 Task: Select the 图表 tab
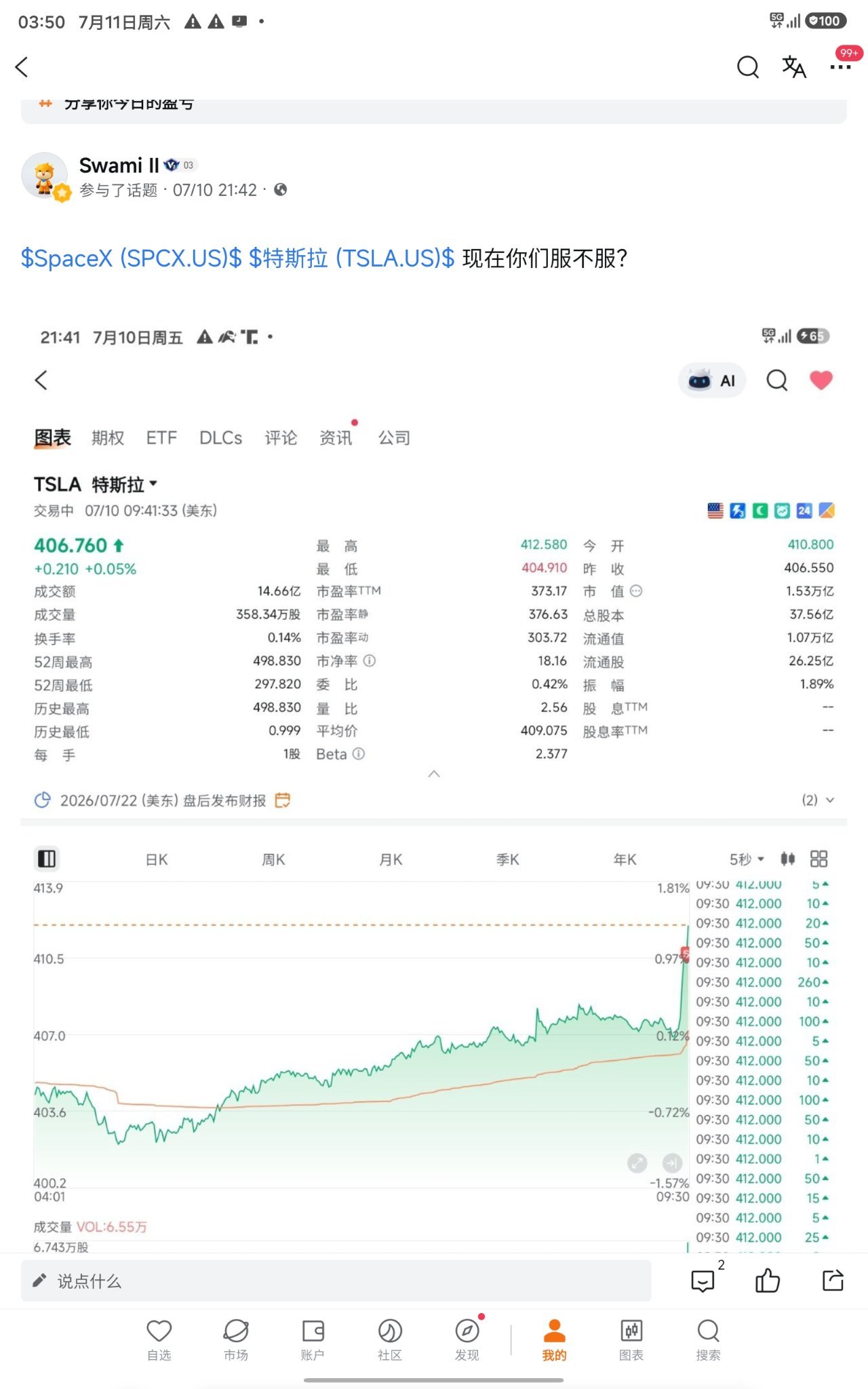(53, 438)
